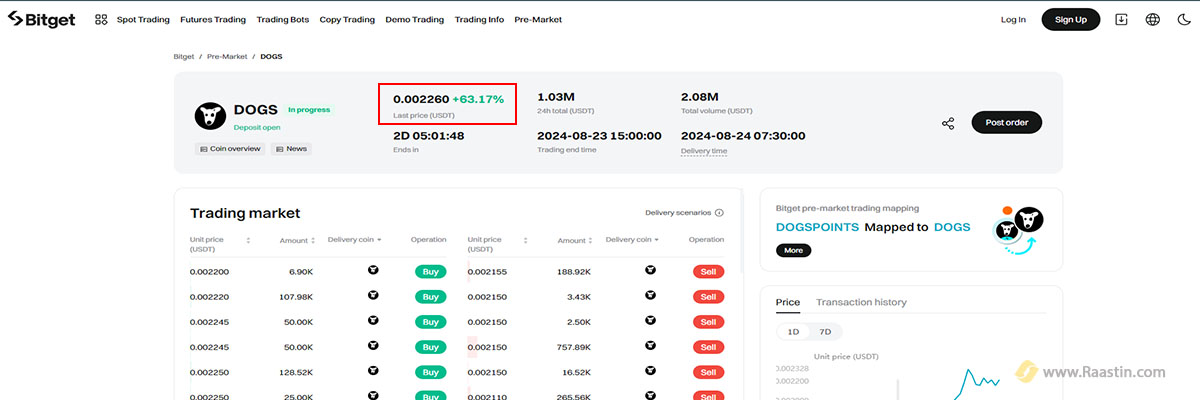
Task: Click the Delivery scenarios info icon
Action: point(719,213)
